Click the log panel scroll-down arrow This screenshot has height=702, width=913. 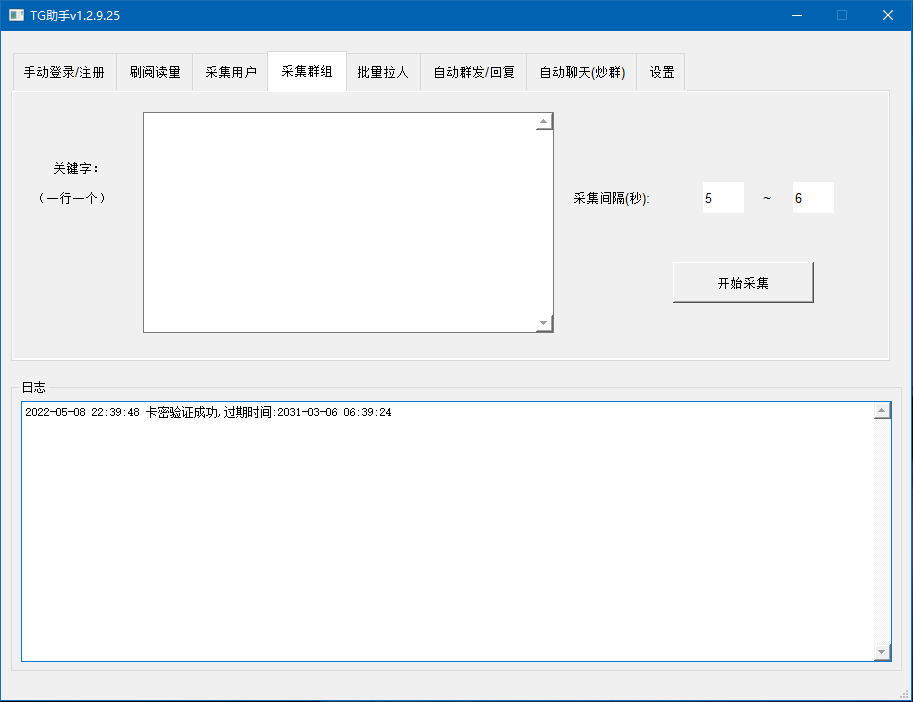pyautogui.click(x=881, y=652)
